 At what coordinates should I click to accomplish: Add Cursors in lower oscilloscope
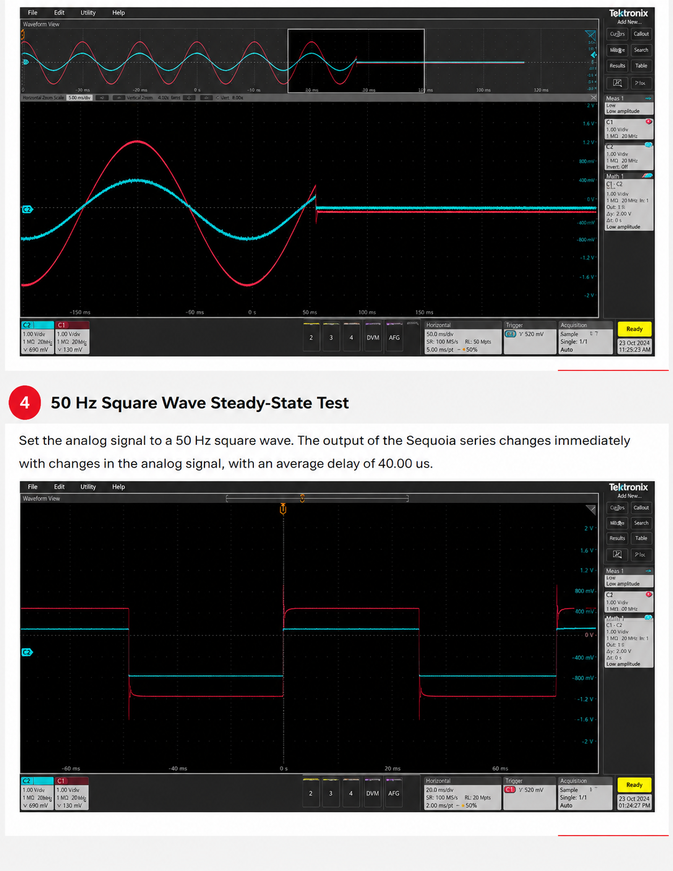(x=617, y=508)
